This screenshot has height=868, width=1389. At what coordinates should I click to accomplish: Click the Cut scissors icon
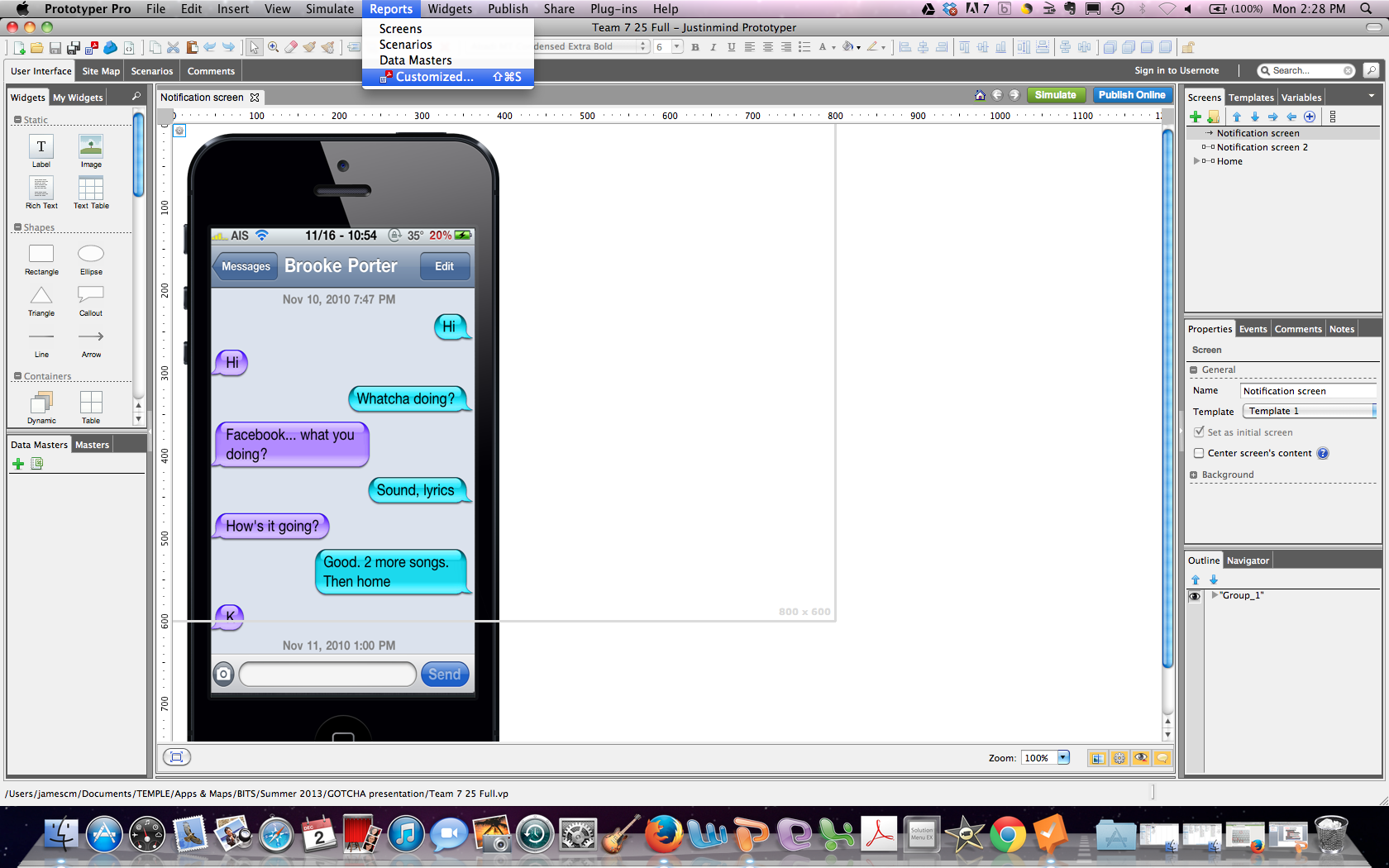[x=173, y=47]
